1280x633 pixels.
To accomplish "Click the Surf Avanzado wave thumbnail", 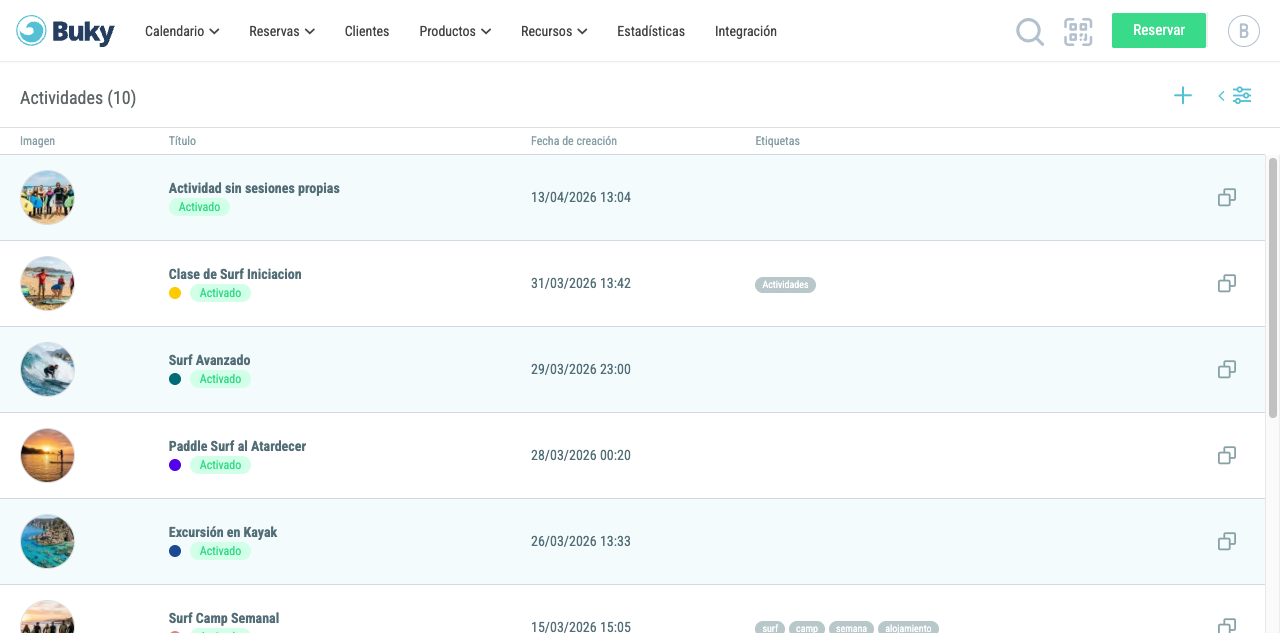I will (47, 369).
